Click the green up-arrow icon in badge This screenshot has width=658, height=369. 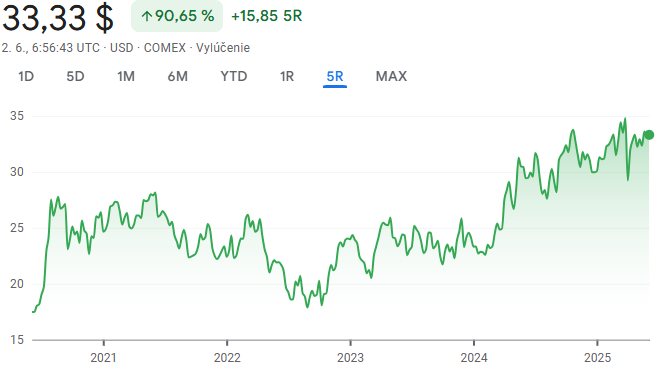146,16
